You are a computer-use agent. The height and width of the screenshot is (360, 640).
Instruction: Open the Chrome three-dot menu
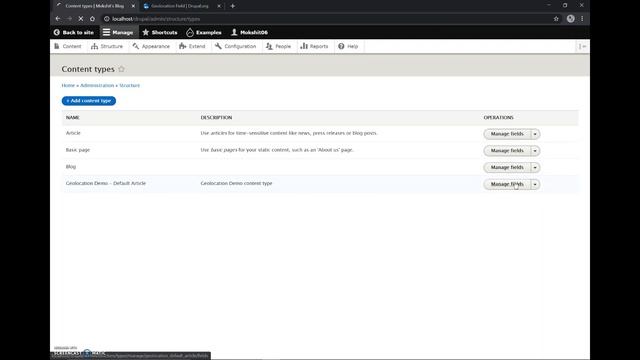coord(582,19)
